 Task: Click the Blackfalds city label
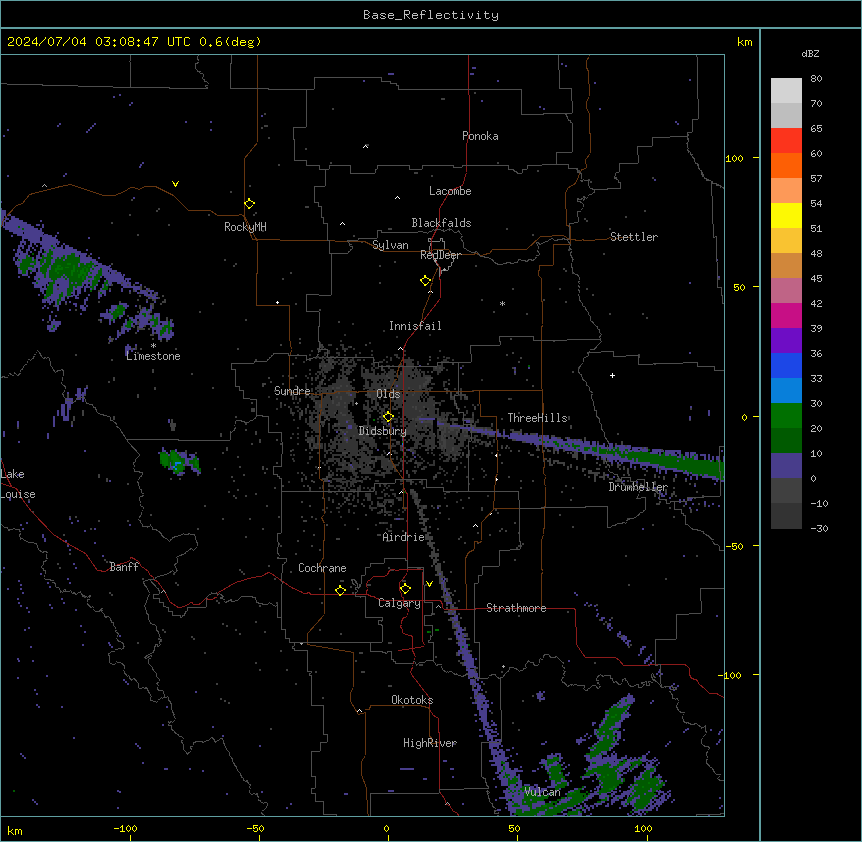coord(441,223)
